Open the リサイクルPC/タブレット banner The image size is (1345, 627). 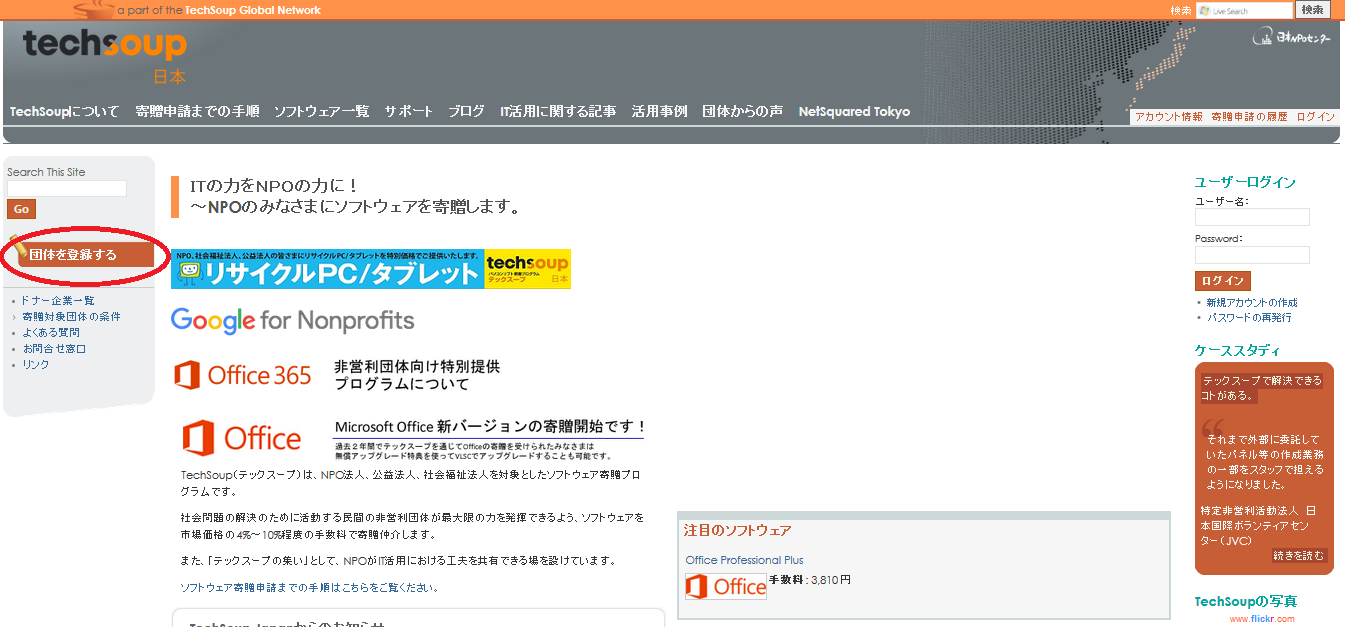(371, 269)
